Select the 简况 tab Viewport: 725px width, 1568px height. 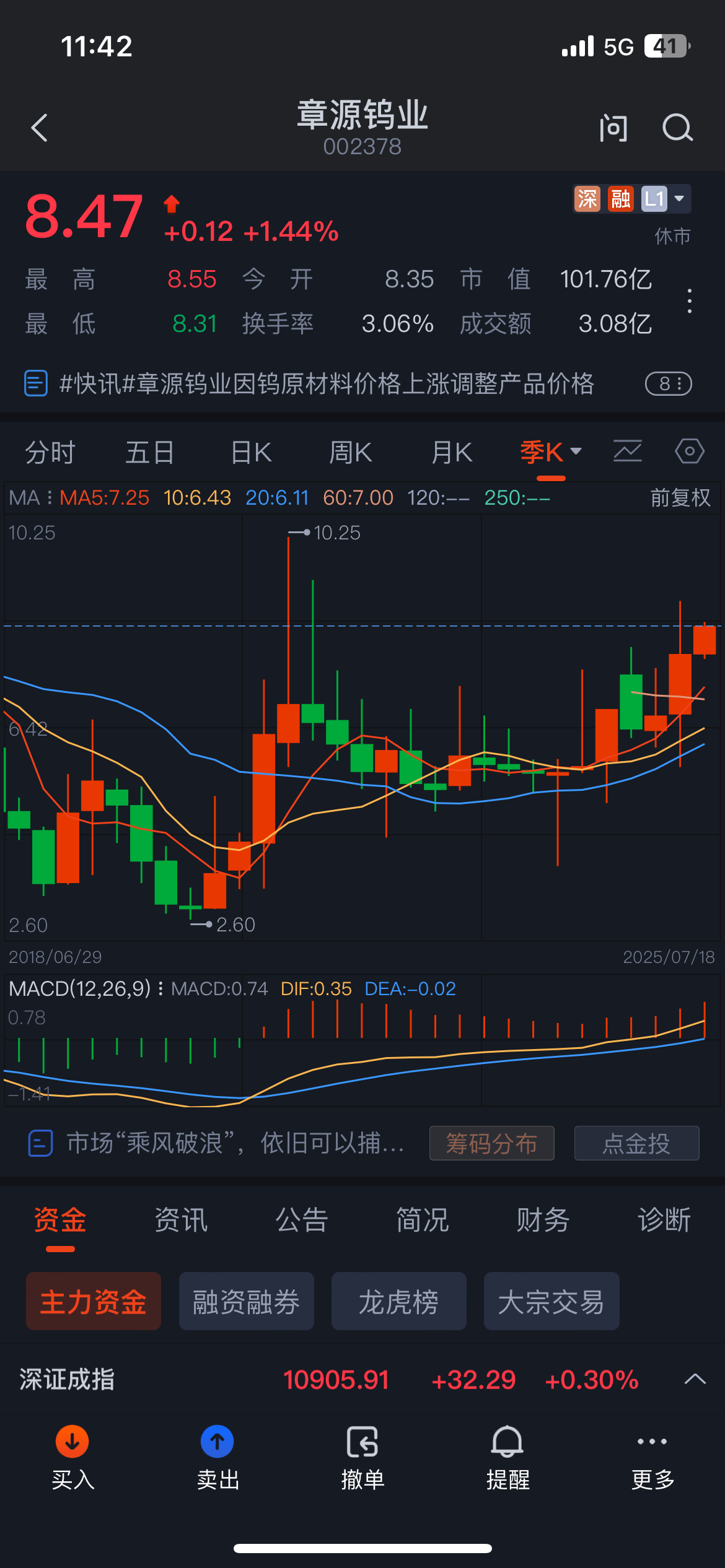tap(423, 1220)
